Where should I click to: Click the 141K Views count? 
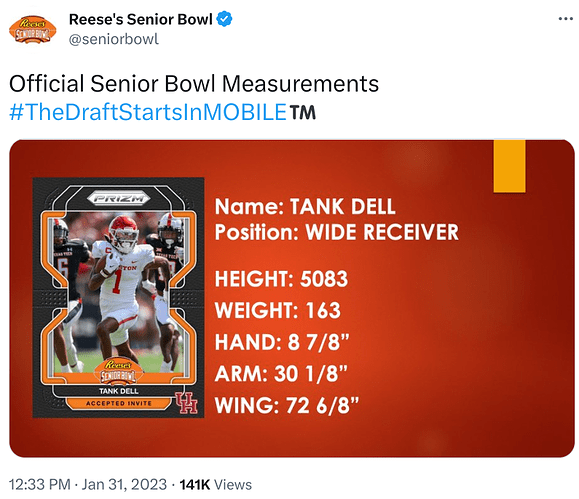click(216, 484)
